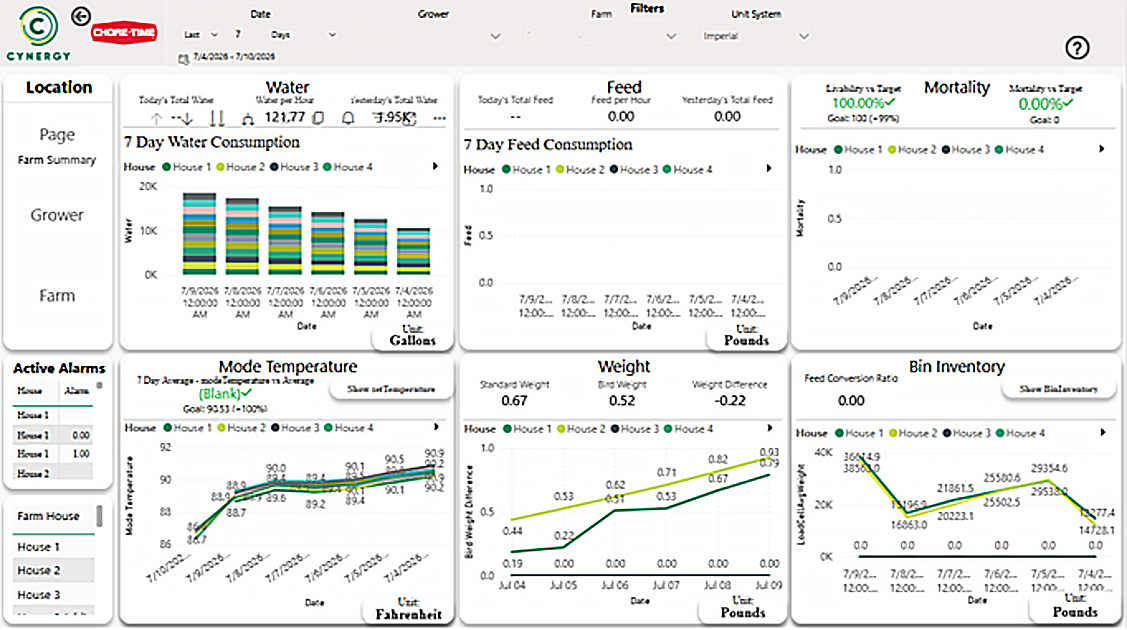This screenshot has height=630, width=1127.
Task: Toggle House 1 in Water chart legend
Action: [187, 167]
